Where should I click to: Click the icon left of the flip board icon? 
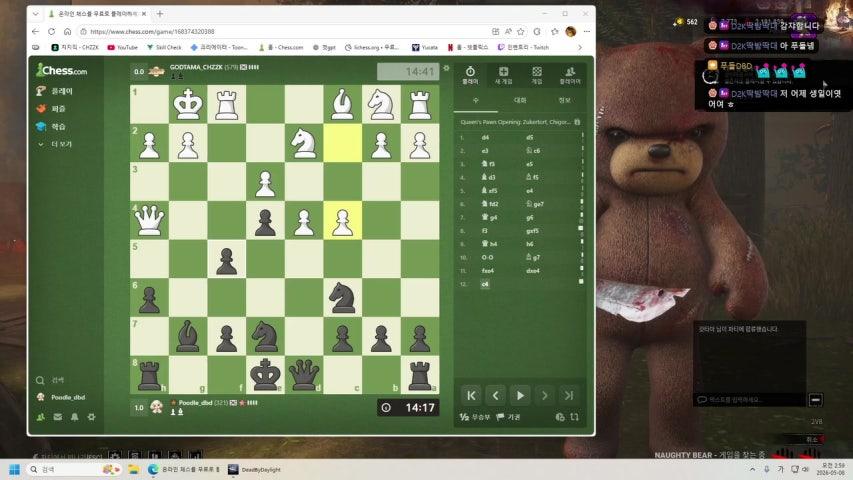coord(560,417)
